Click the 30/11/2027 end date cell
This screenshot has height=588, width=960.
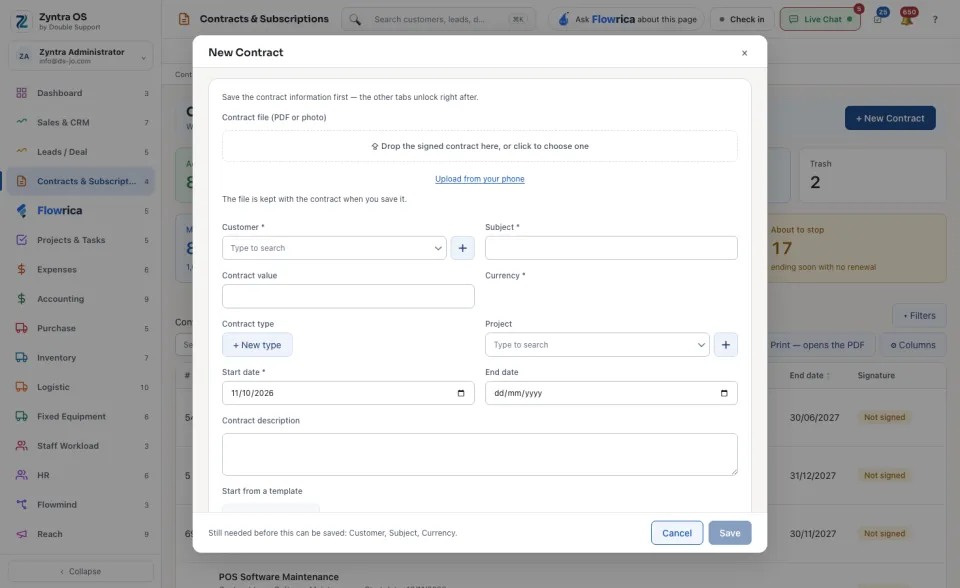(812, 533)
